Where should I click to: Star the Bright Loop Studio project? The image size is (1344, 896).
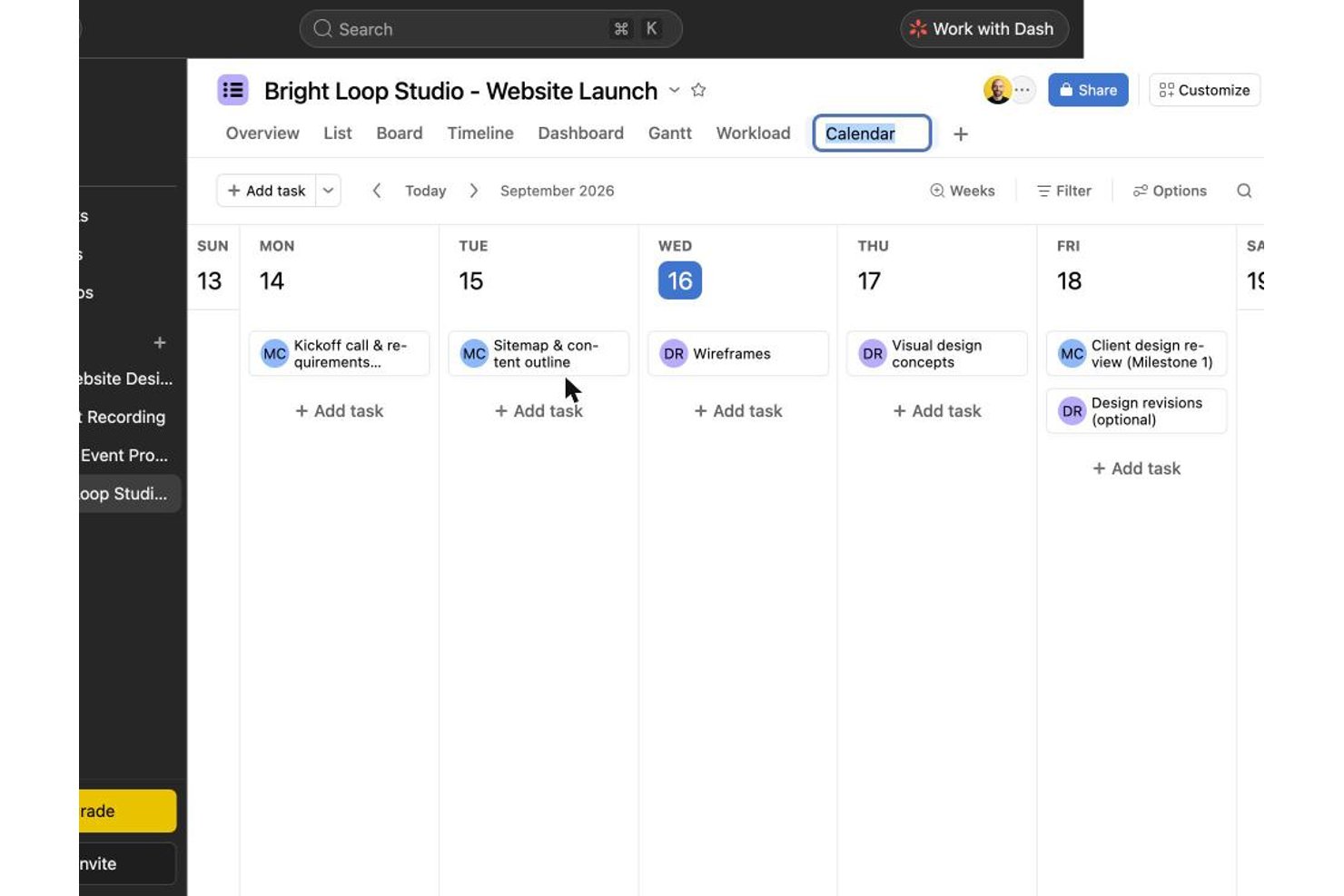pyautogui.click(x=698, y=90)
